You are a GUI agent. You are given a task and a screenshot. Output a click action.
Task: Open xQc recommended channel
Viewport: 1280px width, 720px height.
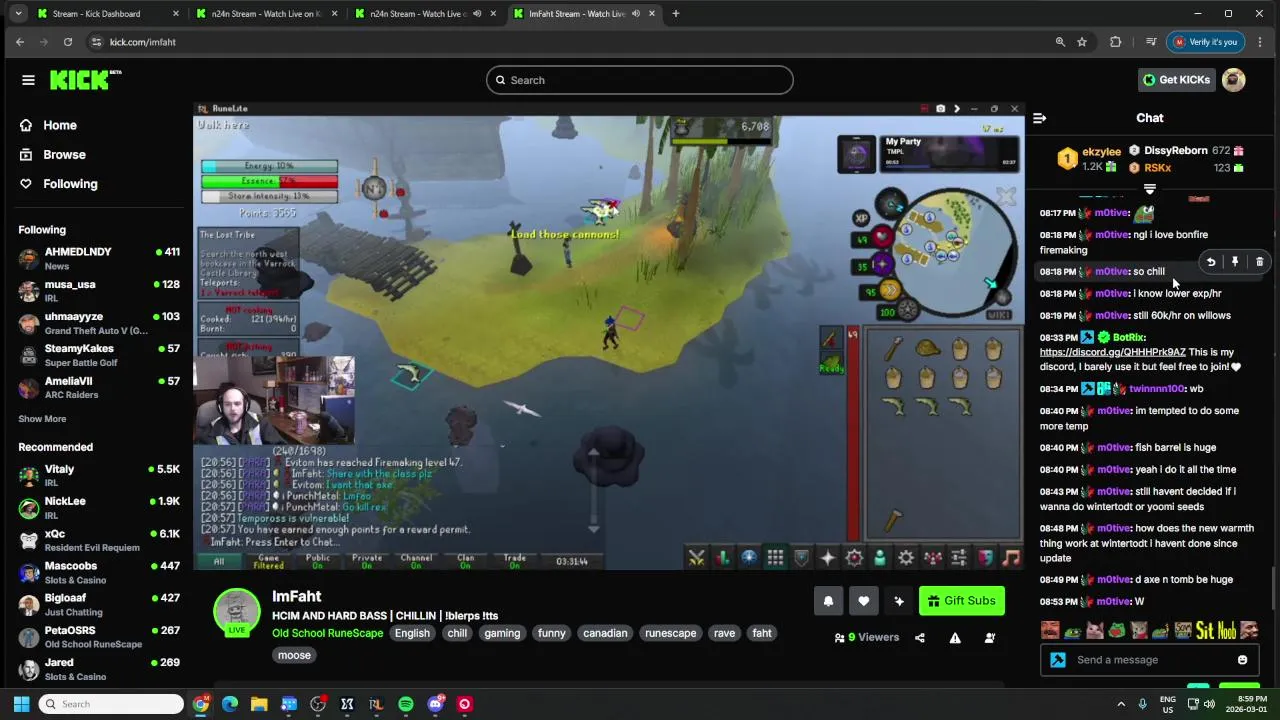(x=98, y=540)
